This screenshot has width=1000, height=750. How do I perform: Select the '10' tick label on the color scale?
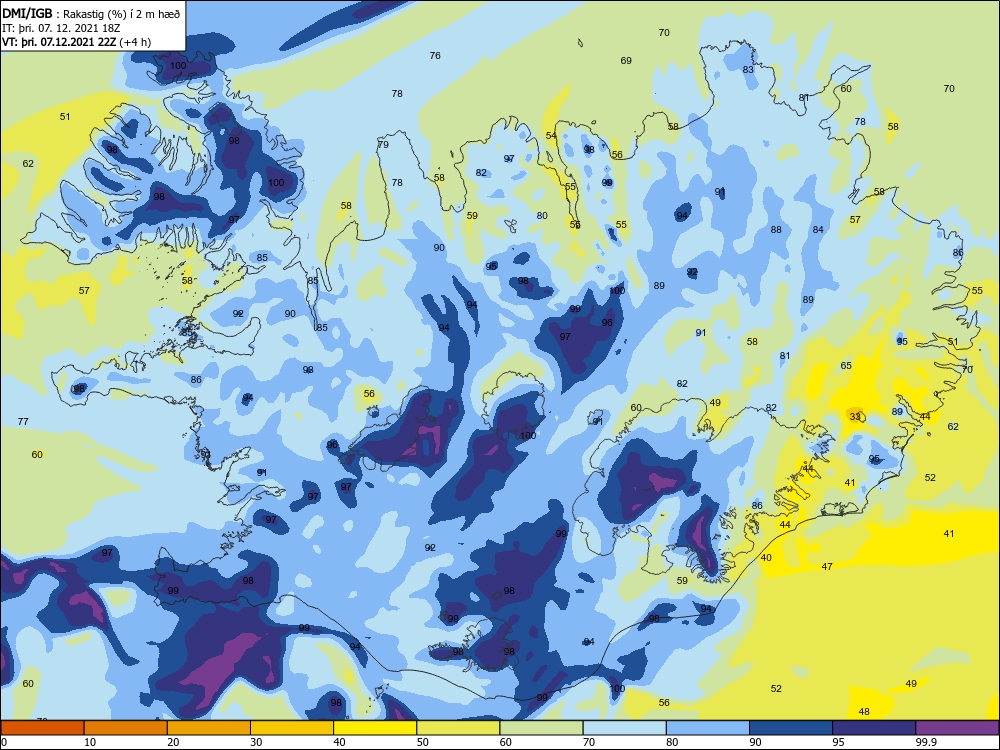89,742
